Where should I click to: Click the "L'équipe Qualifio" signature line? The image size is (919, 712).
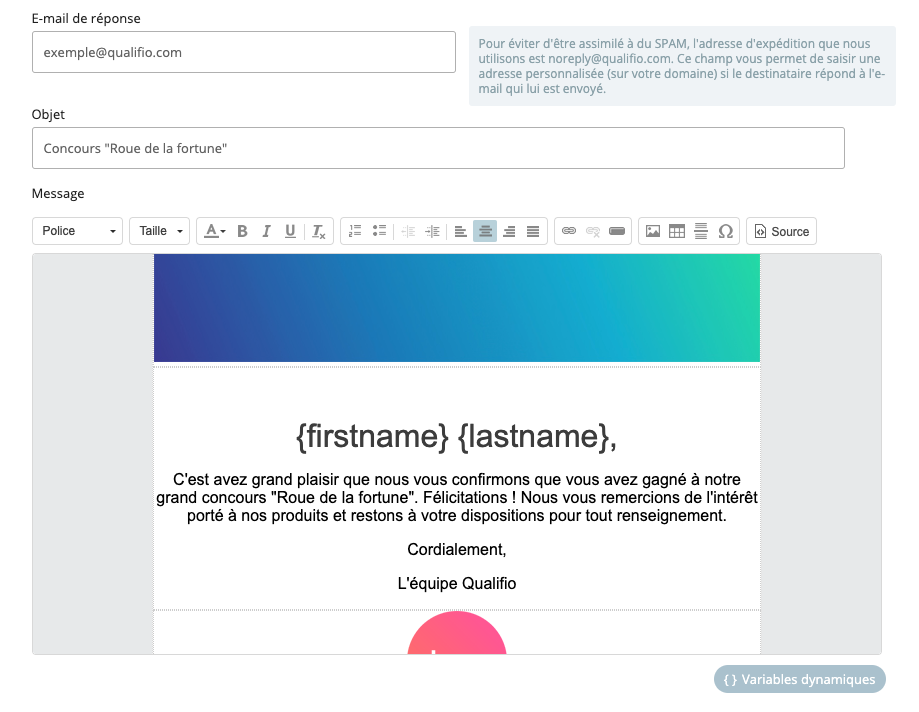pyautogui.click(x=457, y=584)
